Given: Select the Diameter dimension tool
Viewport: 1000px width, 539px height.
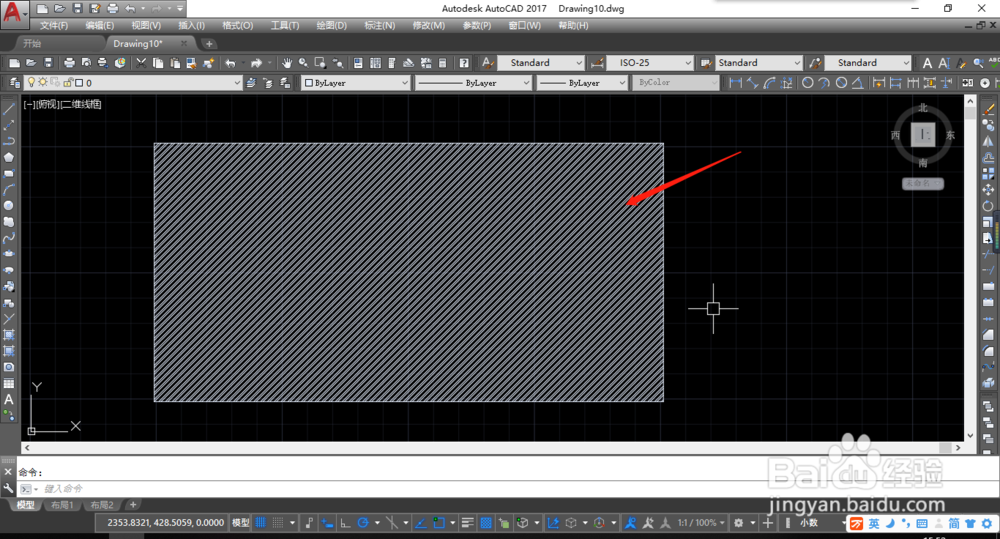Looking at the screenshot, I should pos(841,82).
